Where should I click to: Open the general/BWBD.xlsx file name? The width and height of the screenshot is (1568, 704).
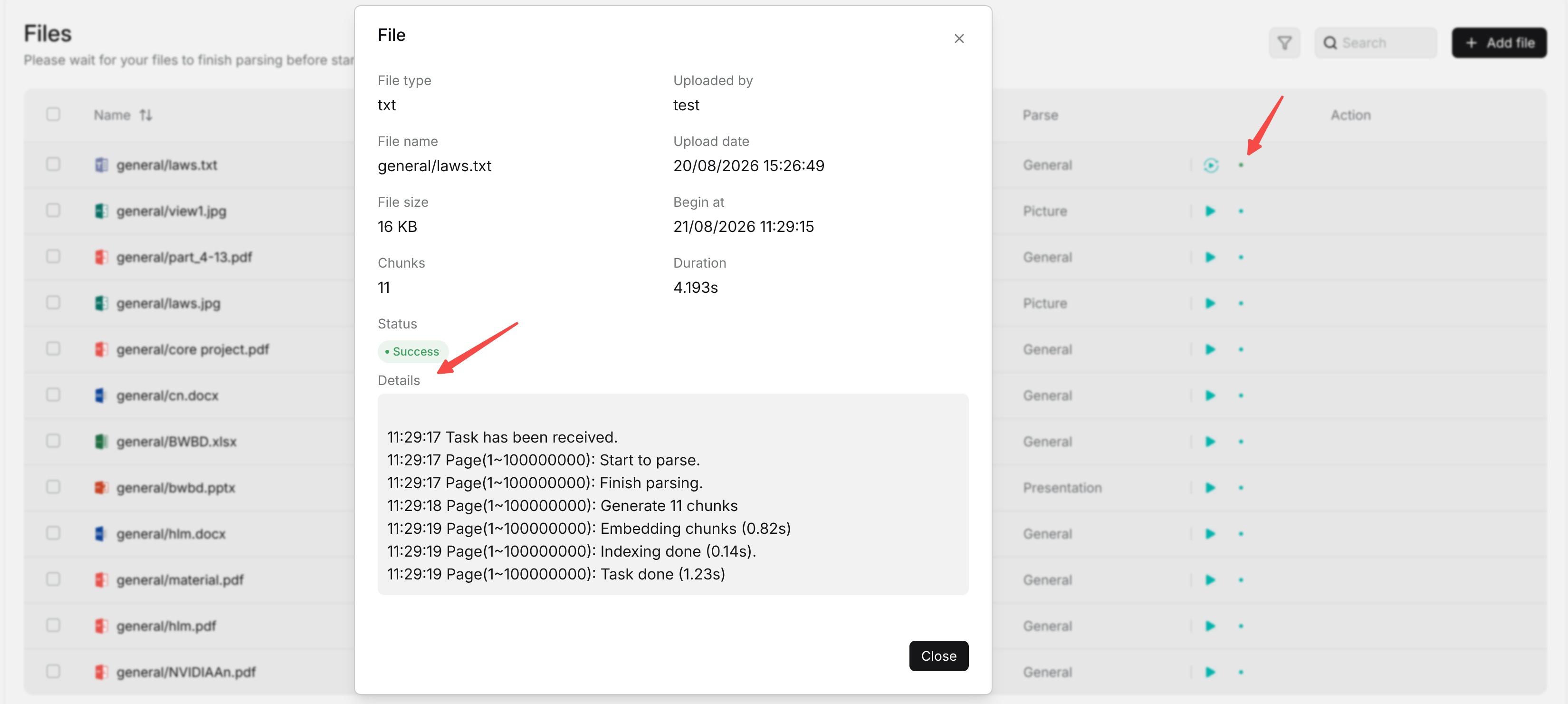coord(176,442)
